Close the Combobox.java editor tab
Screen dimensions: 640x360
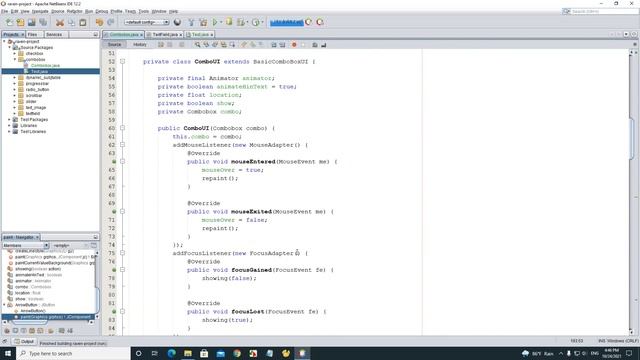click(x=141, y=35)
